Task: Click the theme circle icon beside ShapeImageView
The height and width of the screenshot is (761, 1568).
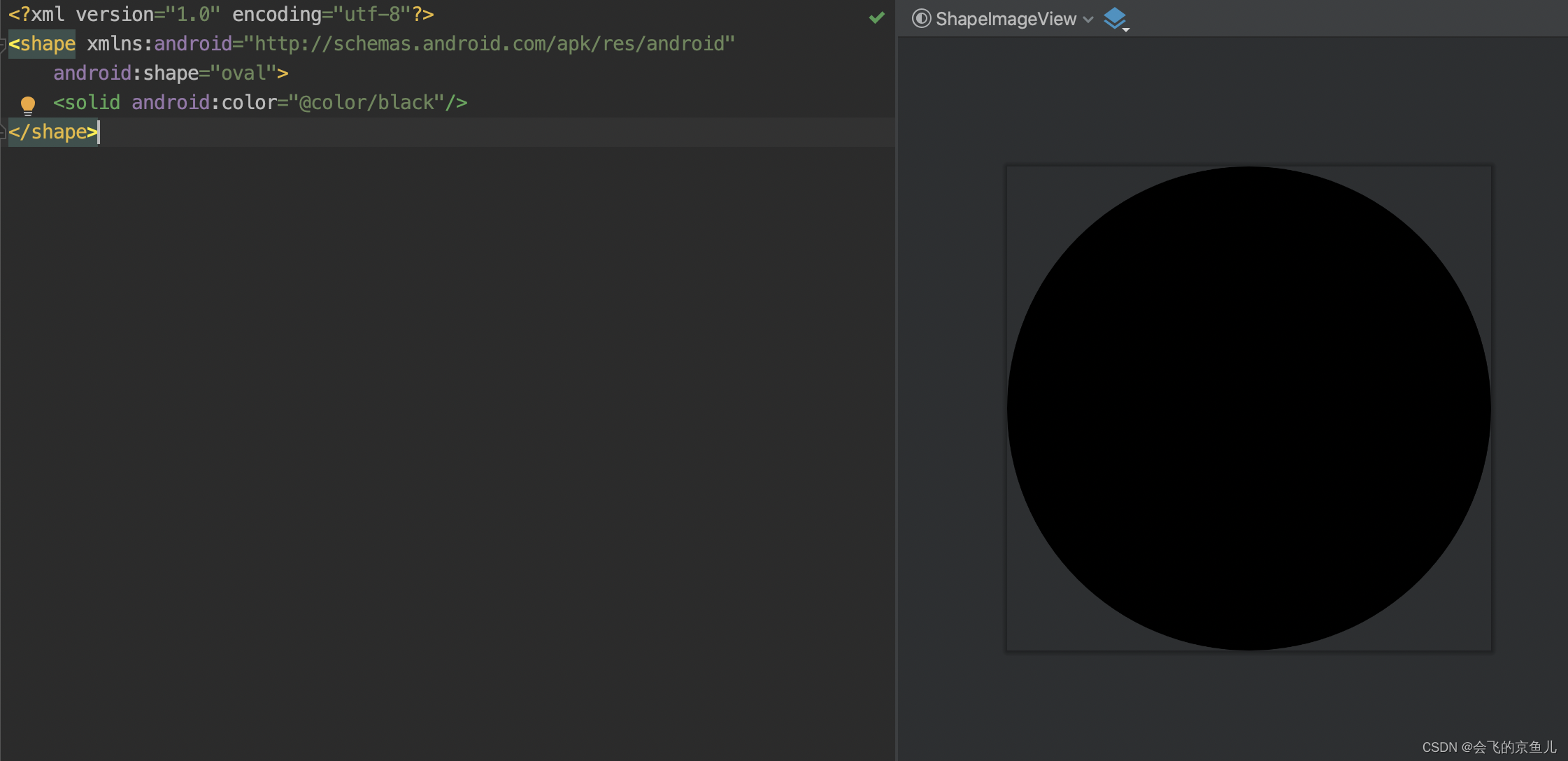Action: pos(921,19)
